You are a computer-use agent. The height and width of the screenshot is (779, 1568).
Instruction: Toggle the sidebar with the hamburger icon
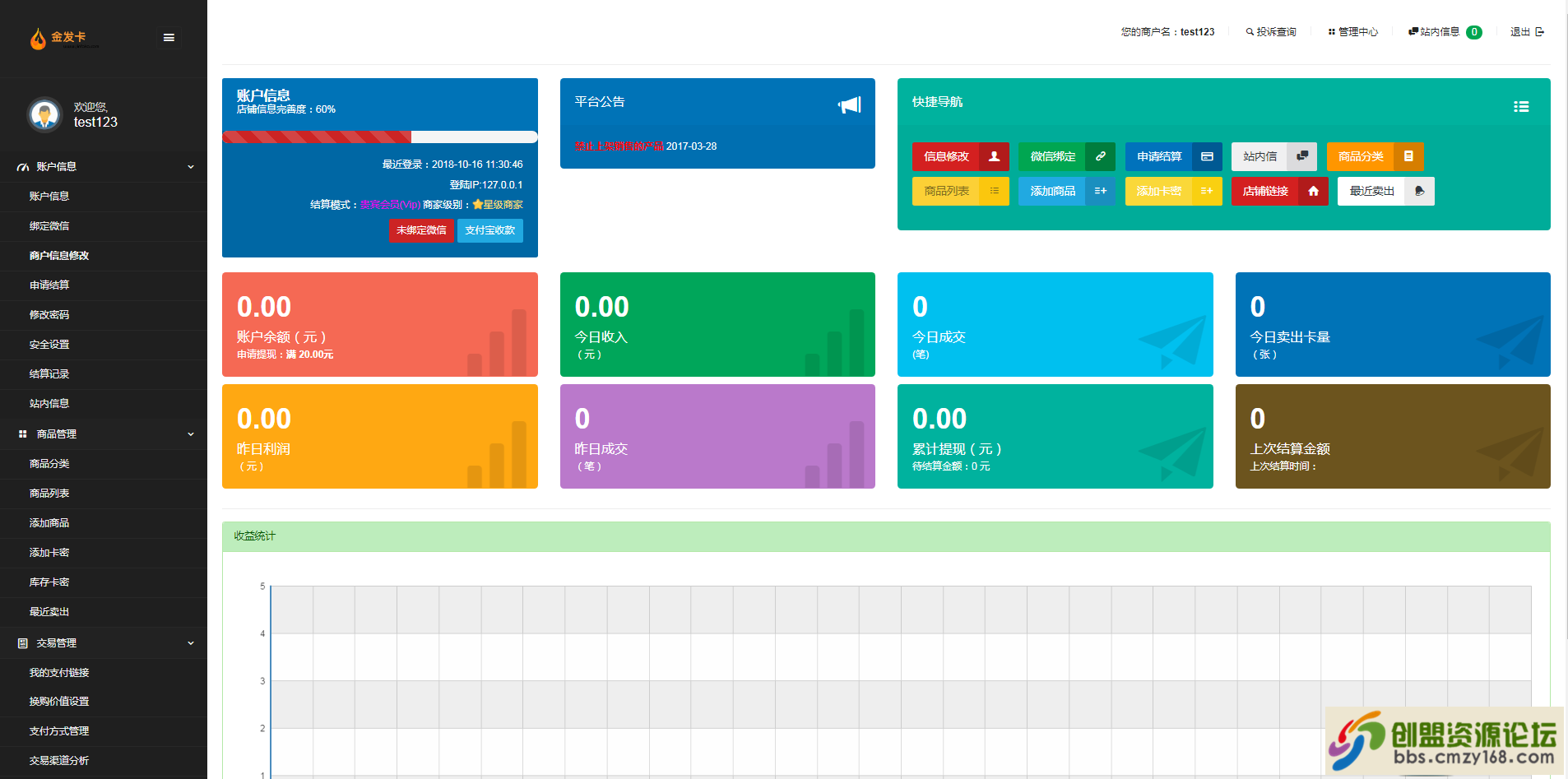click(x=169, y=37)
